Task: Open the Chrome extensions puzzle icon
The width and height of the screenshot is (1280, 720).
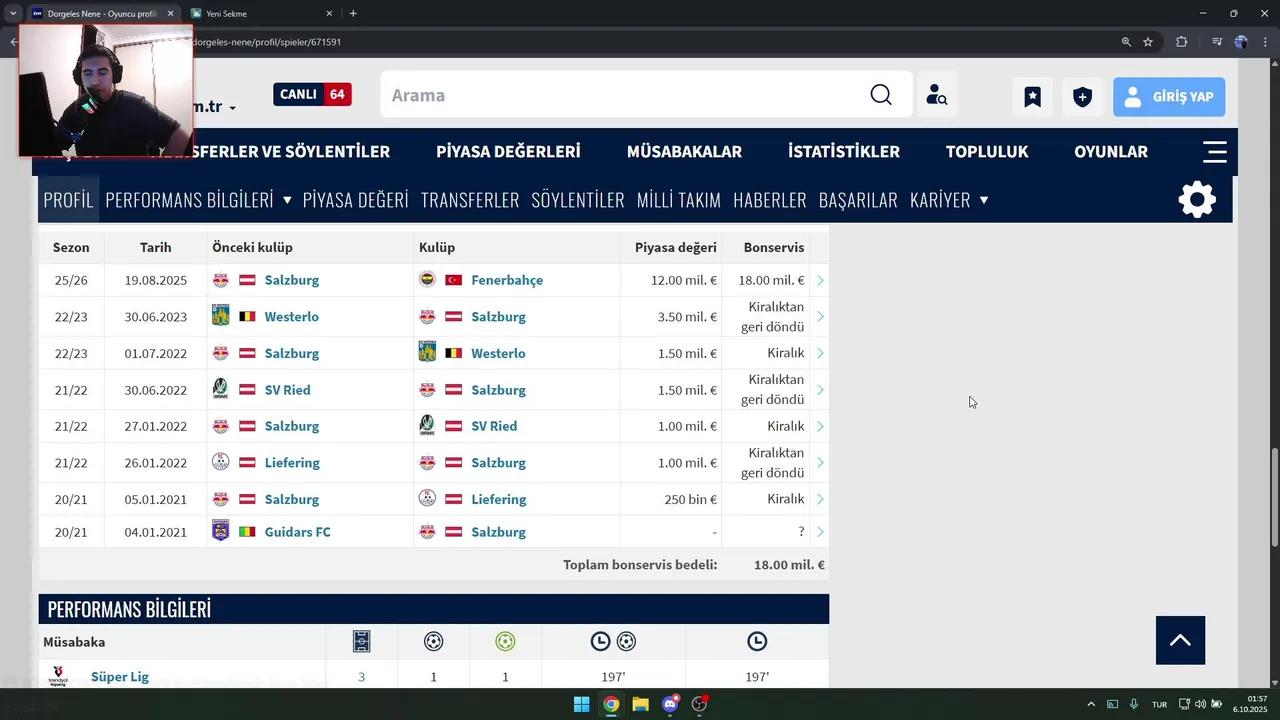Action: tap(1182, 42)
